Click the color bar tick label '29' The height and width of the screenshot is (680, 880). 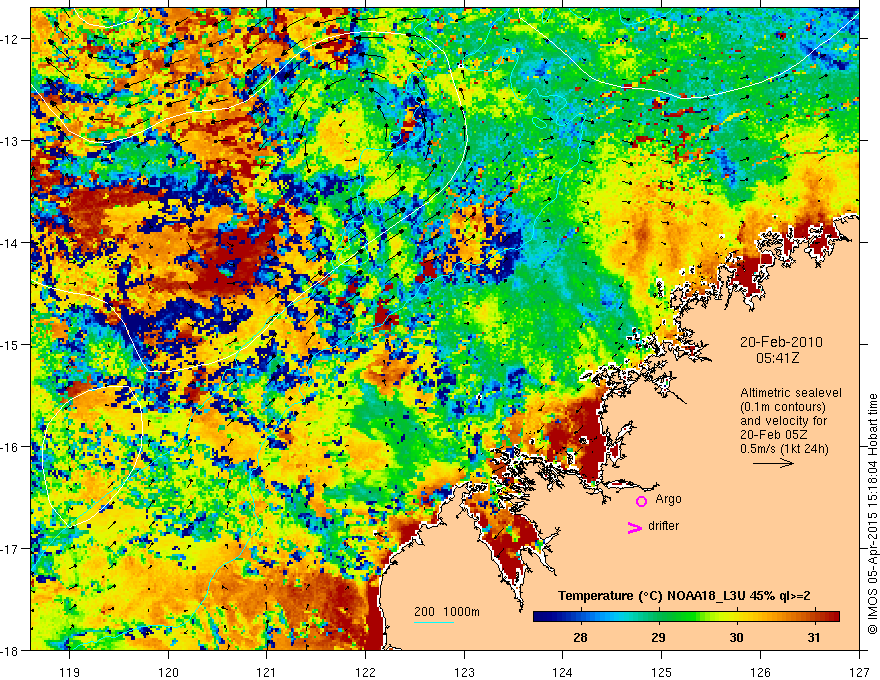point(658,637)
